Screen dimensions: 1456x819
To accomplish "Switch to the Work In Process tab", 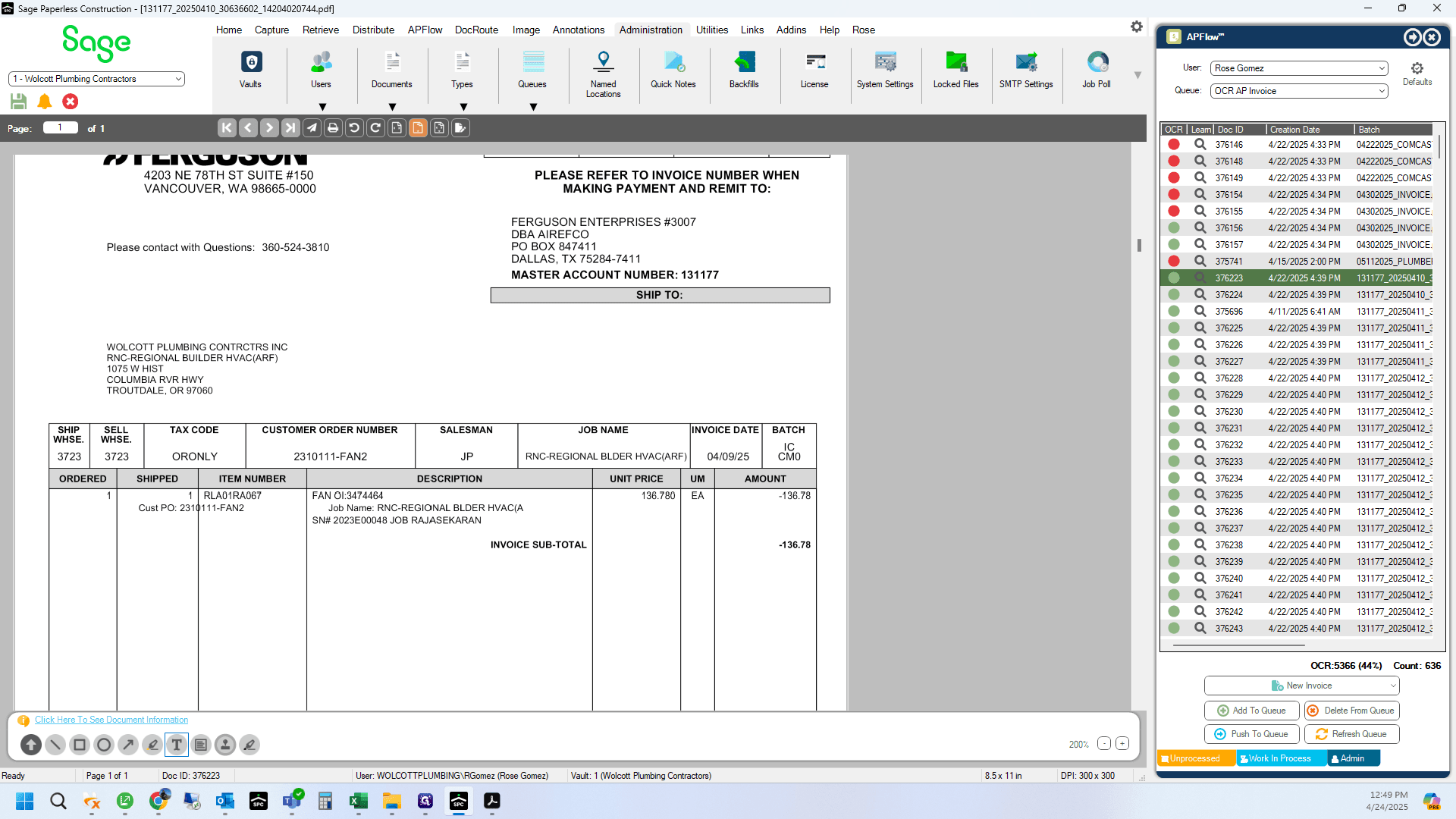I will (x=1281, y=758).
